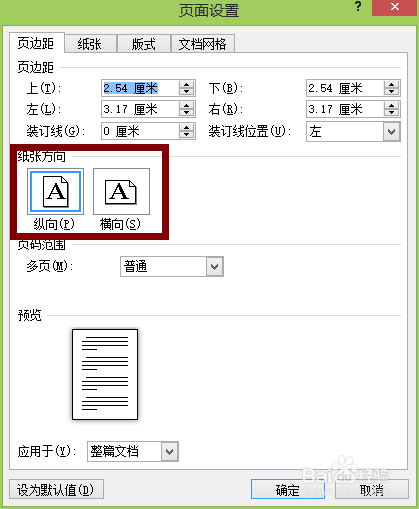The width and height of the screenshot is (419, 509).
Task: Open the 应用于(Y) dropdown showing 整篇文档
Action: [x=170, y=452]
